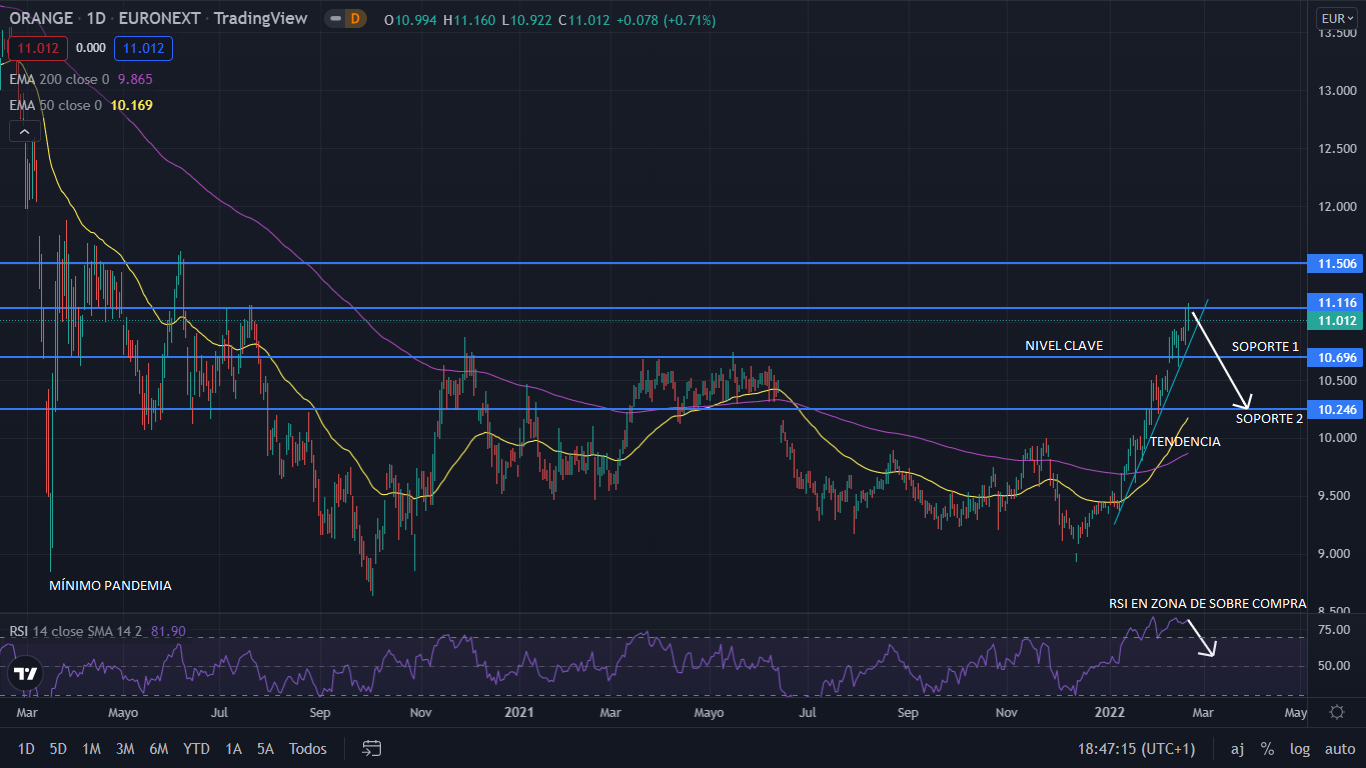Toggle auto scale mode
Image resolution: width=1366 pixels, height=768 pixels.
(x=1339, y=748)
